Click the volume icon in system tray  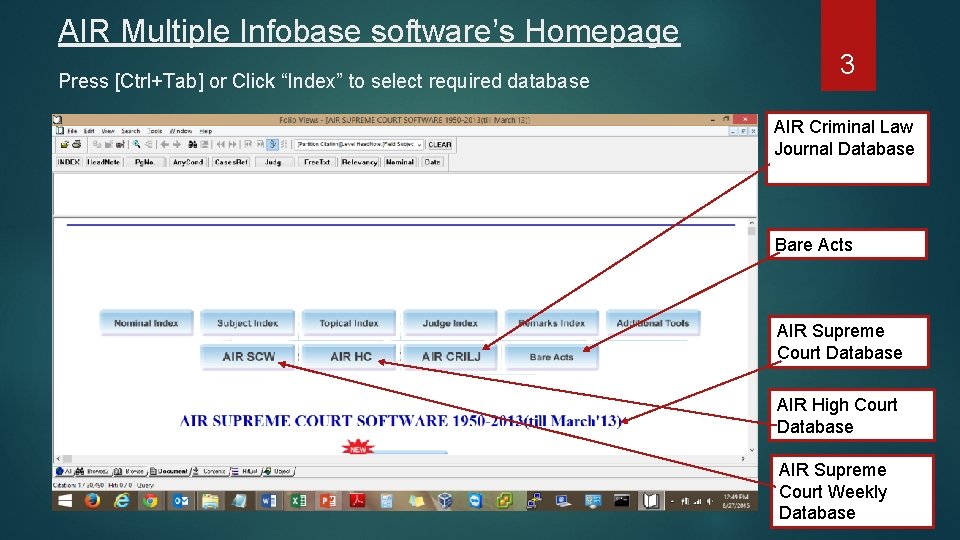[x=710, y=501]
